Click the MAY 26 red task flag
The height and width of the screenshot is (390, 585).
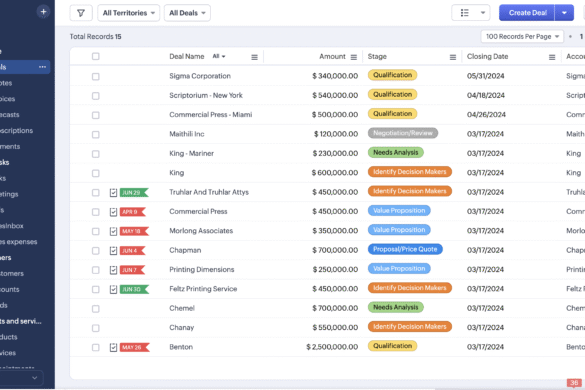[135, 347]
